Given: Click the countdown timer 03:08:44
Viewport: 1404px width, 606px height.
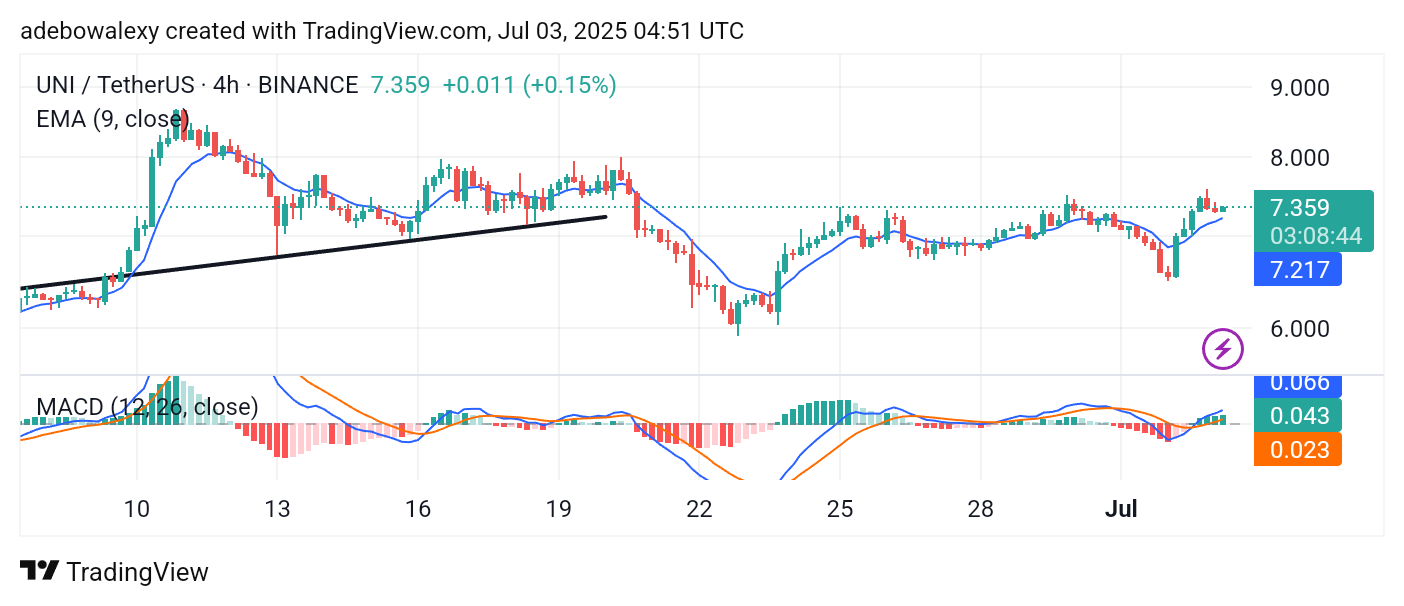Looking at the screenshot, I should click(x=1316, y=237).
